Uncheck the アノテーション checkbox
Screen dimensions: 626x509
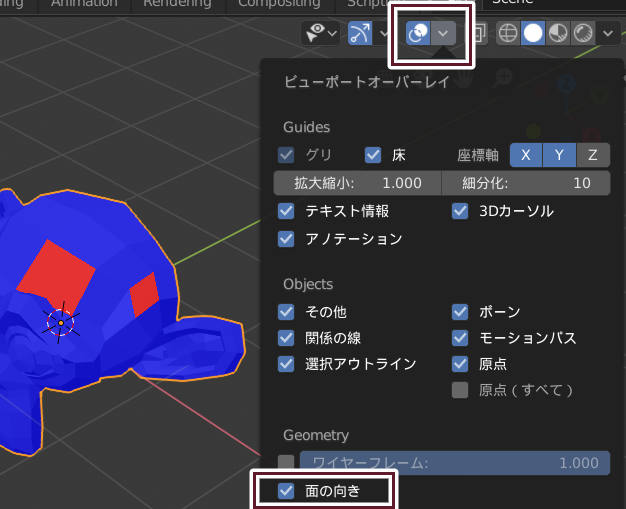[x=286, y=239]
